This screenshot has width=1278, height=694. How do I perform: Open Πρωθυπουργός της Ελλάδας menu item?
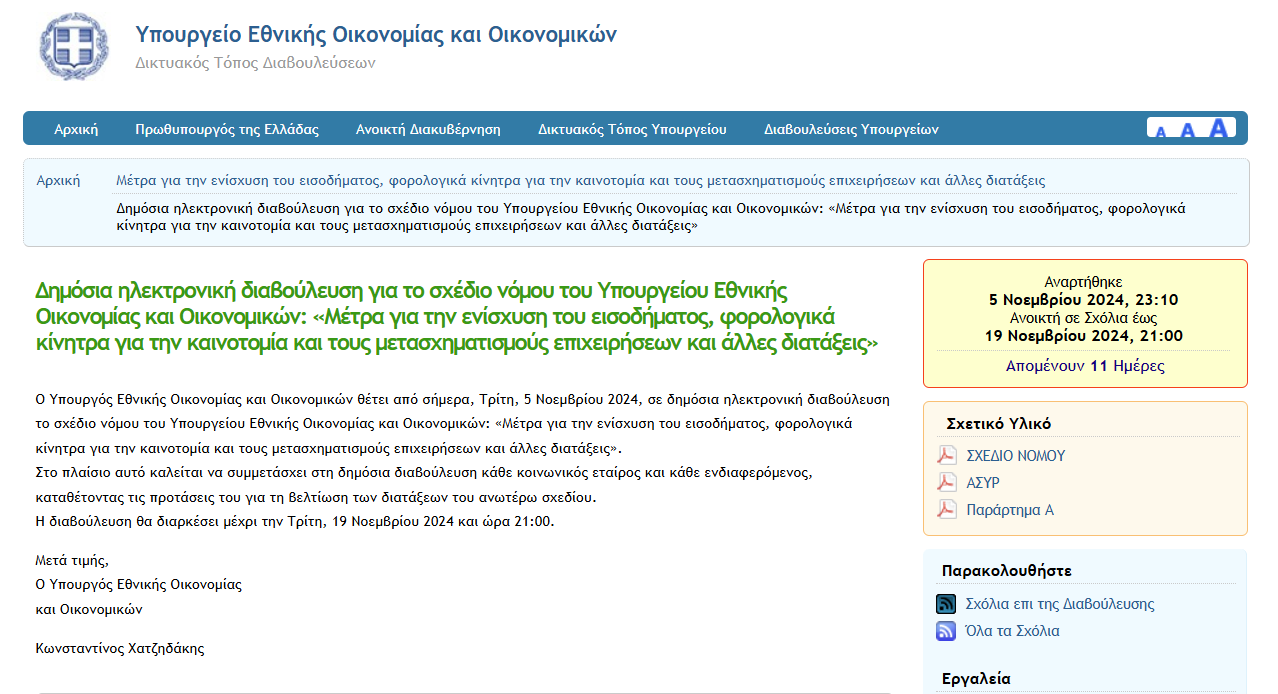tap(227, 129)
